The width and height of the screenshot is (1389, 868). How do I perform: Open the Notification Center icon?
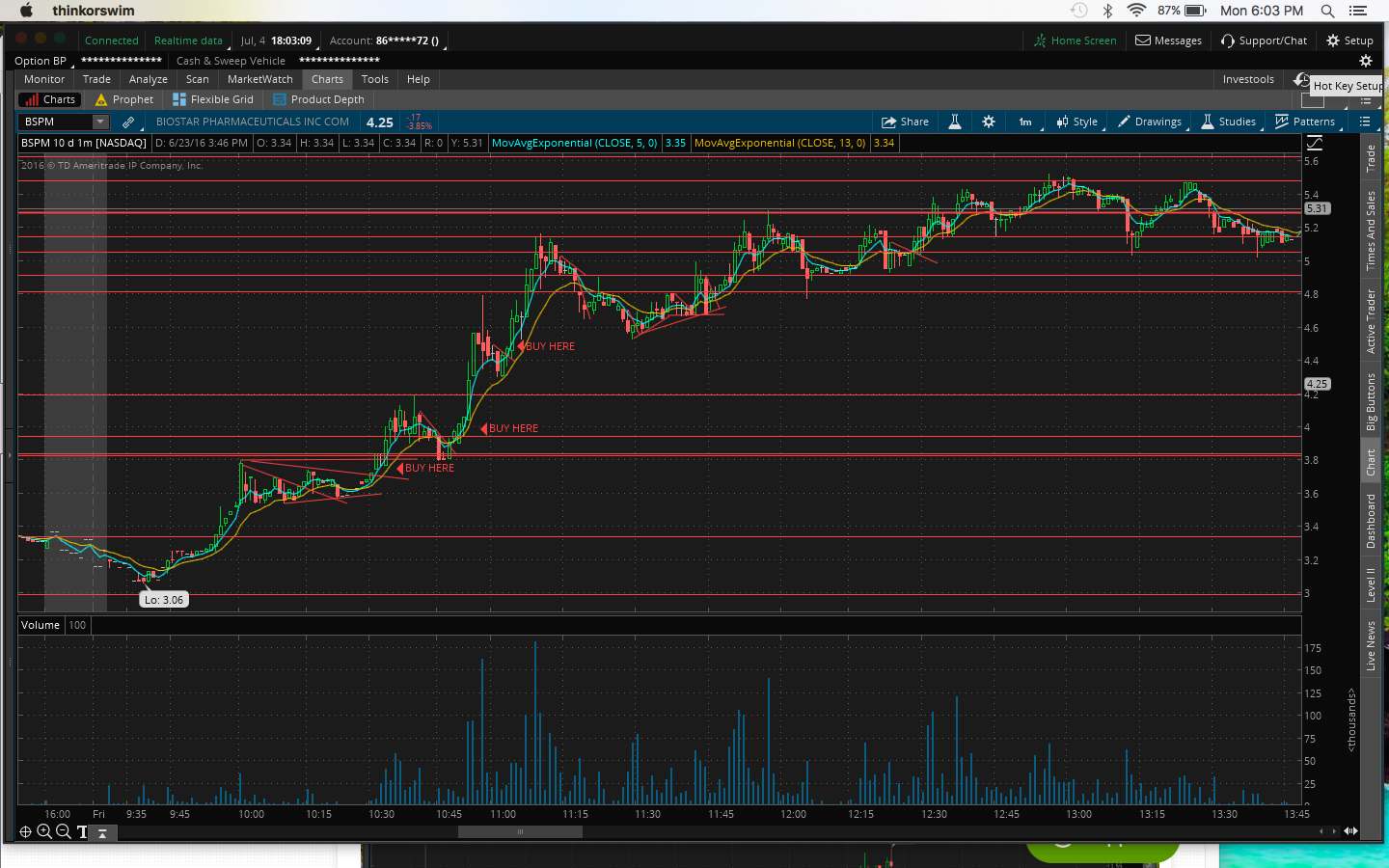1358,11
